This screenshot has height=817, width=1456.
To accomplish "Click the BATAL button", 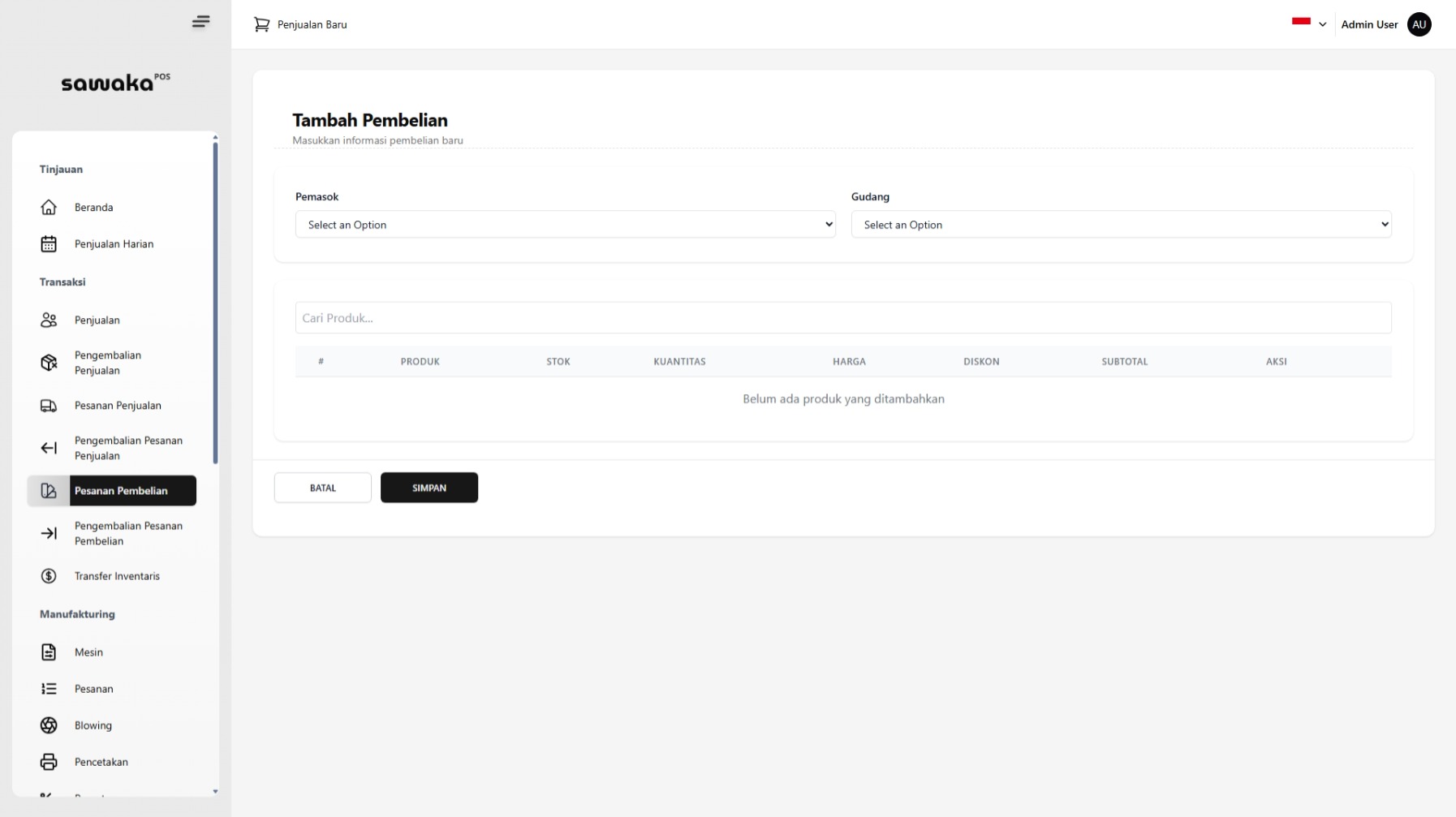I will 322,488.
